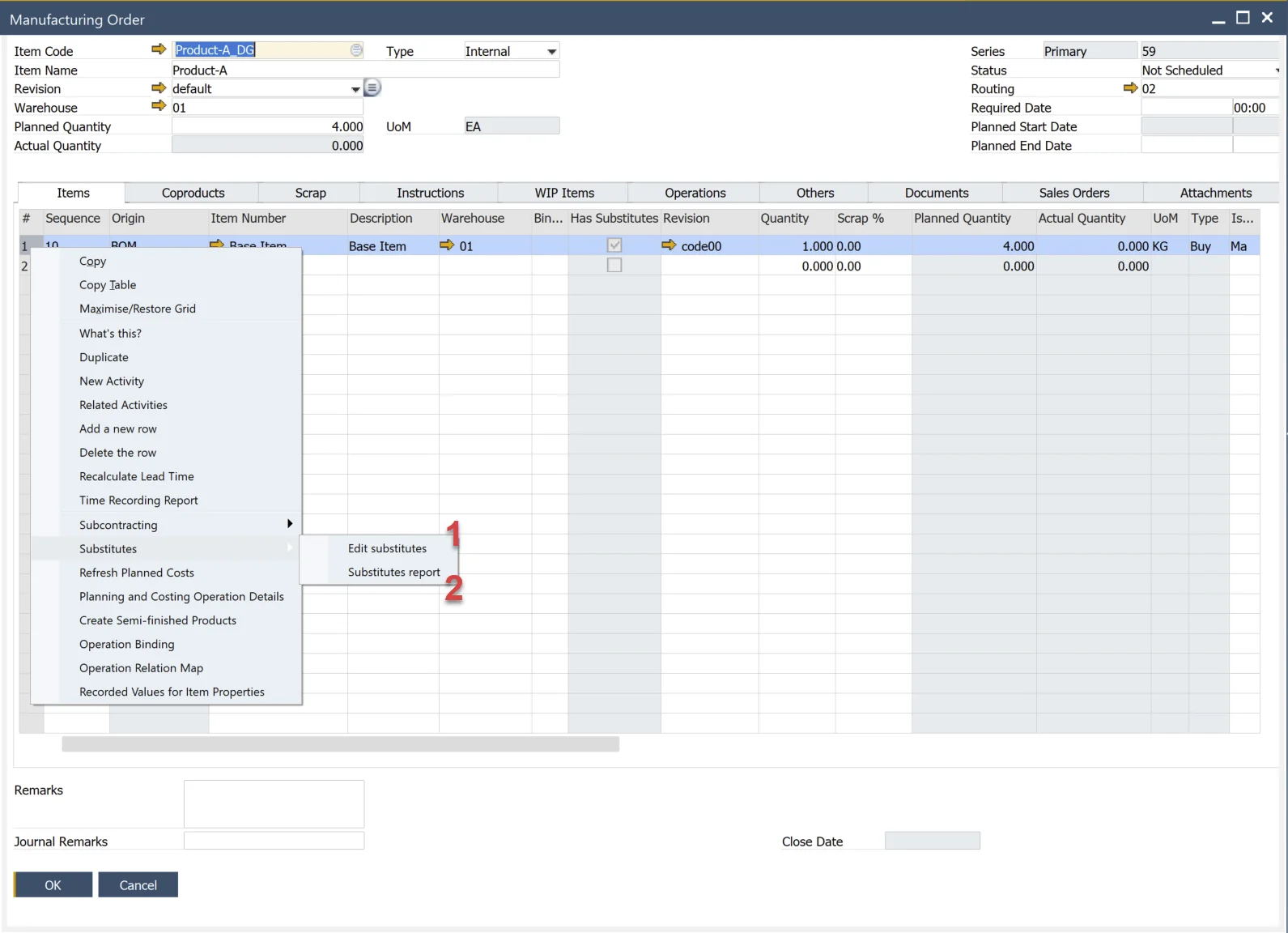Choose Substitutes report from submenu

coord(393,572)
